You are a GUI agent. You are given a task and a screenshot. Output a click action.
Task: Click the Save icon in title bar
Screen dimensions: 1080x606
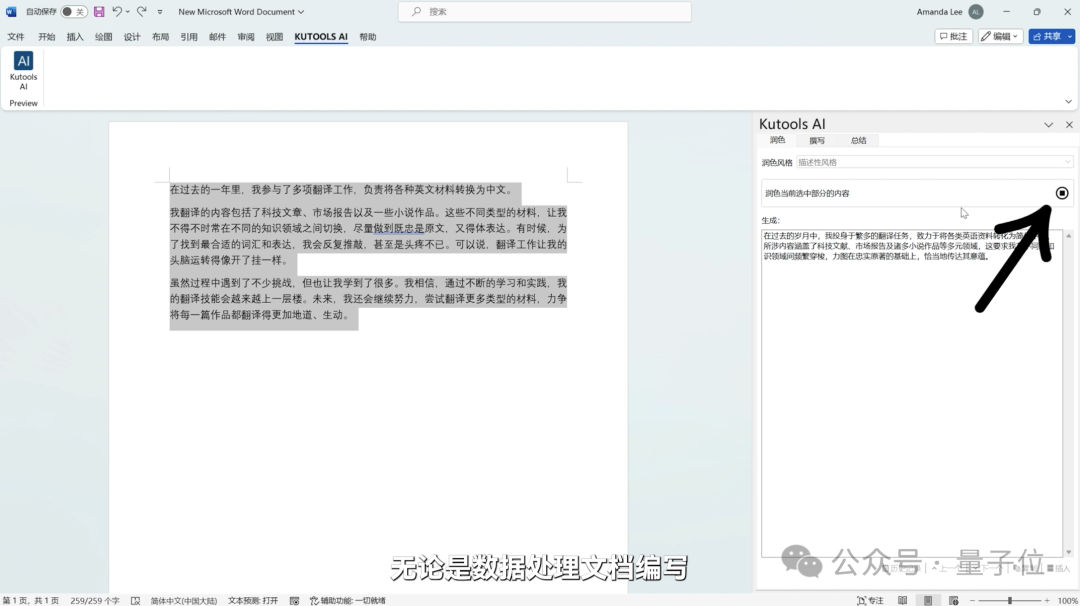pyautogui.click(x=99, y=12)
